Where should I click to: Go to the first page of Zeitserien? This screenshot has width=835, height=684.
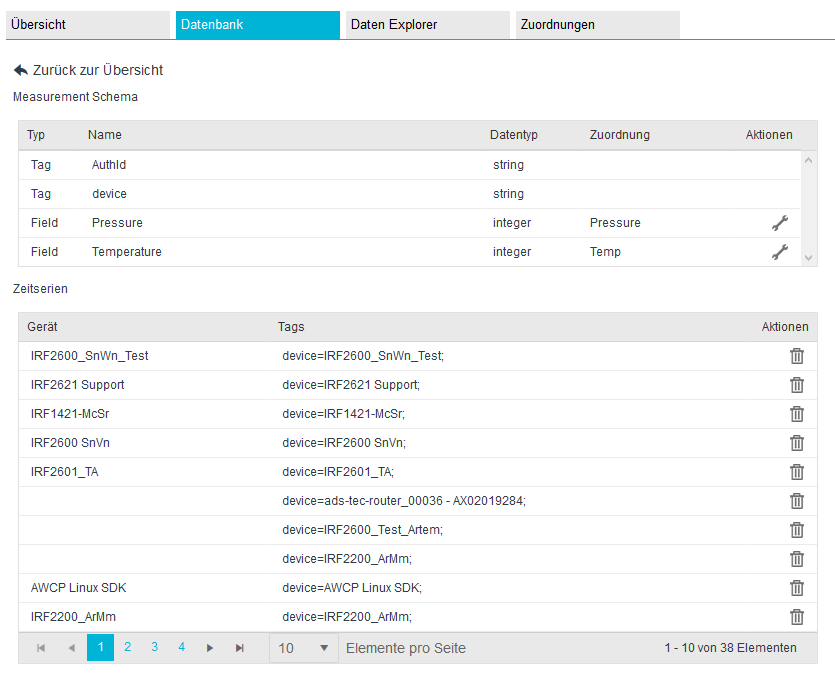click(x=41, y=648)
